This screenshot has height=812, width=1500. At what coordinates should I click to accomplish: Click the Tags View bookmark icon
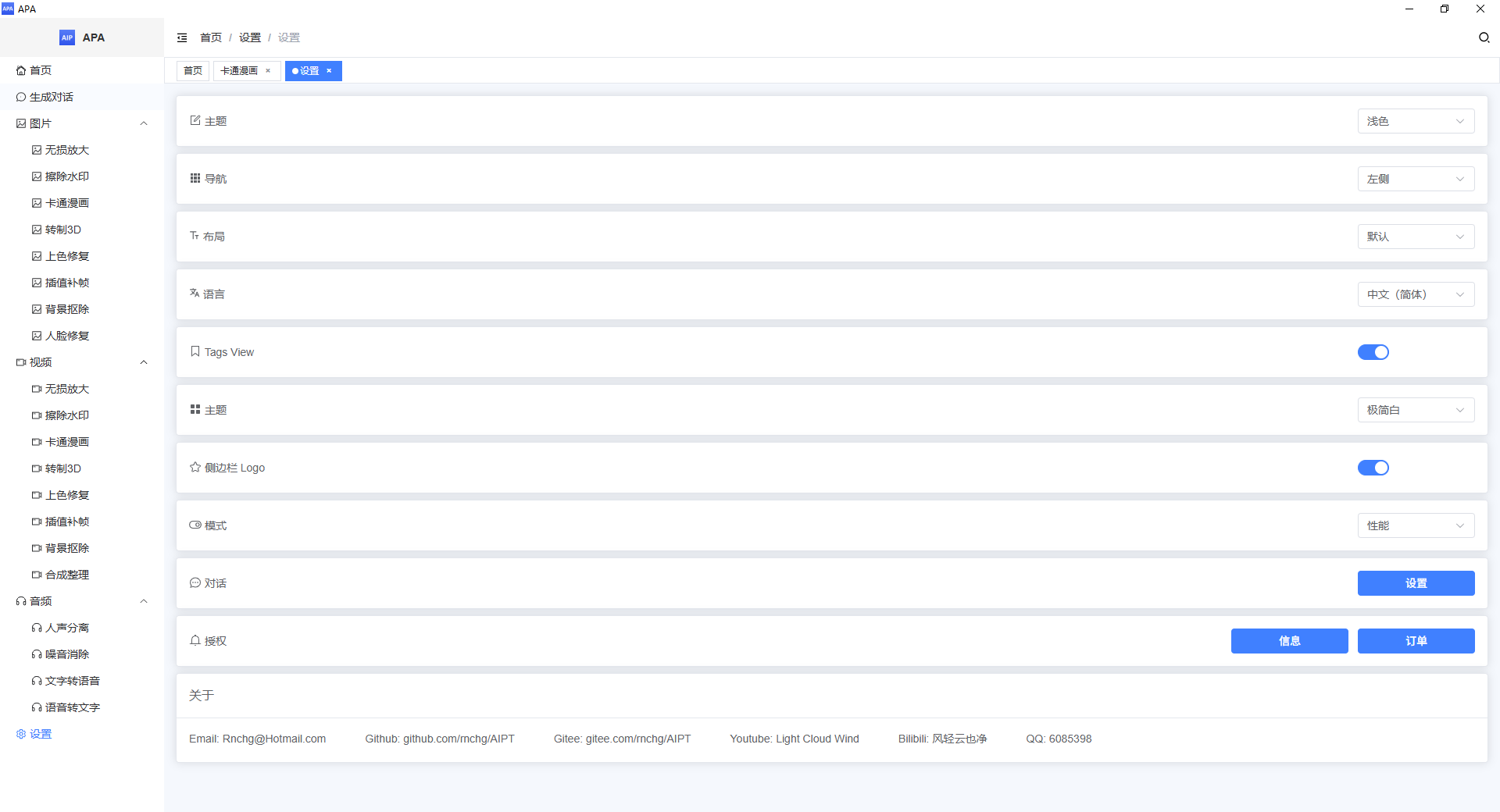(195, 351)
